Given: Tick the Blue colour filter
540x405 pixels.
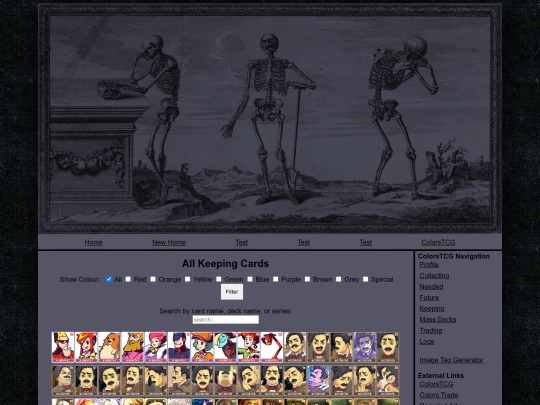Looking at the screenshot, I should (250, 279).
